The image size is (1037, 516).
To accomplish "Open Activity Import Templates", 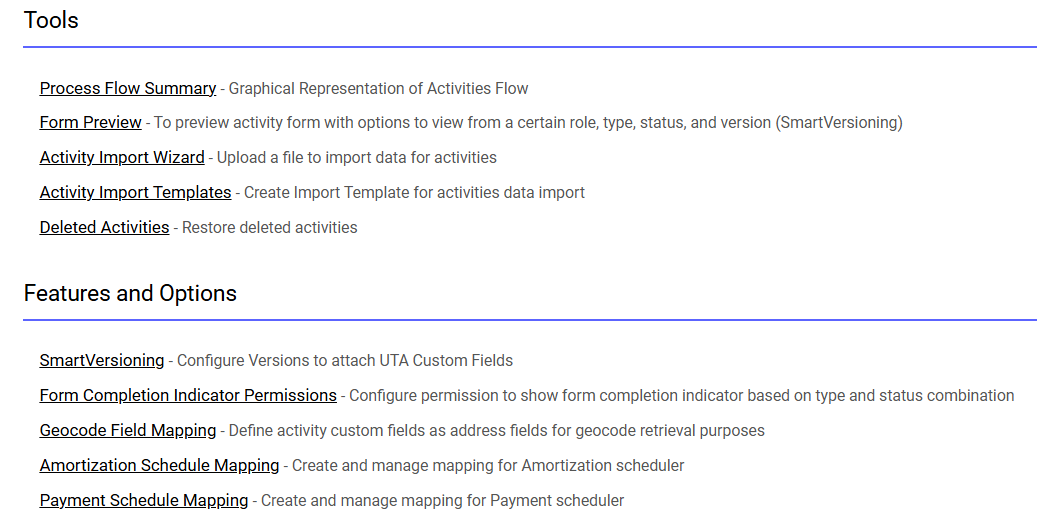I will 136,193.
